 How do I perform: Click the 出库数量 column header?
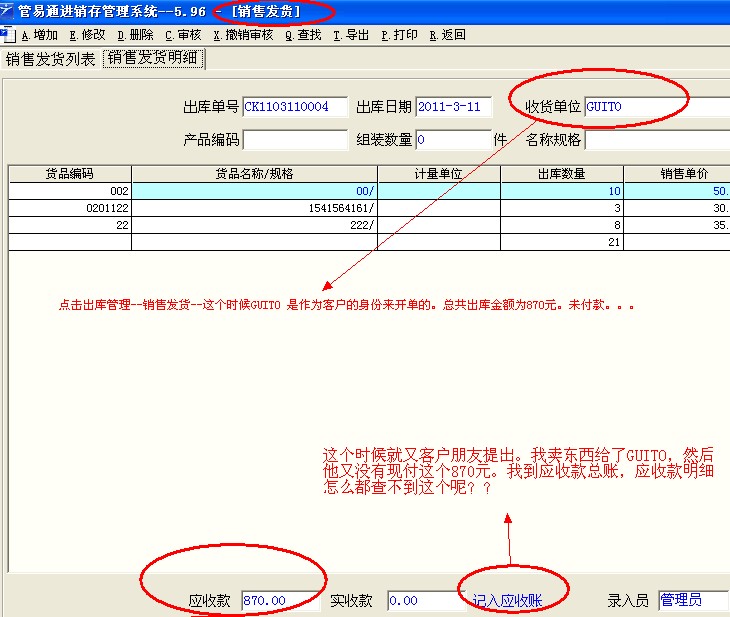tap(562, 174)
